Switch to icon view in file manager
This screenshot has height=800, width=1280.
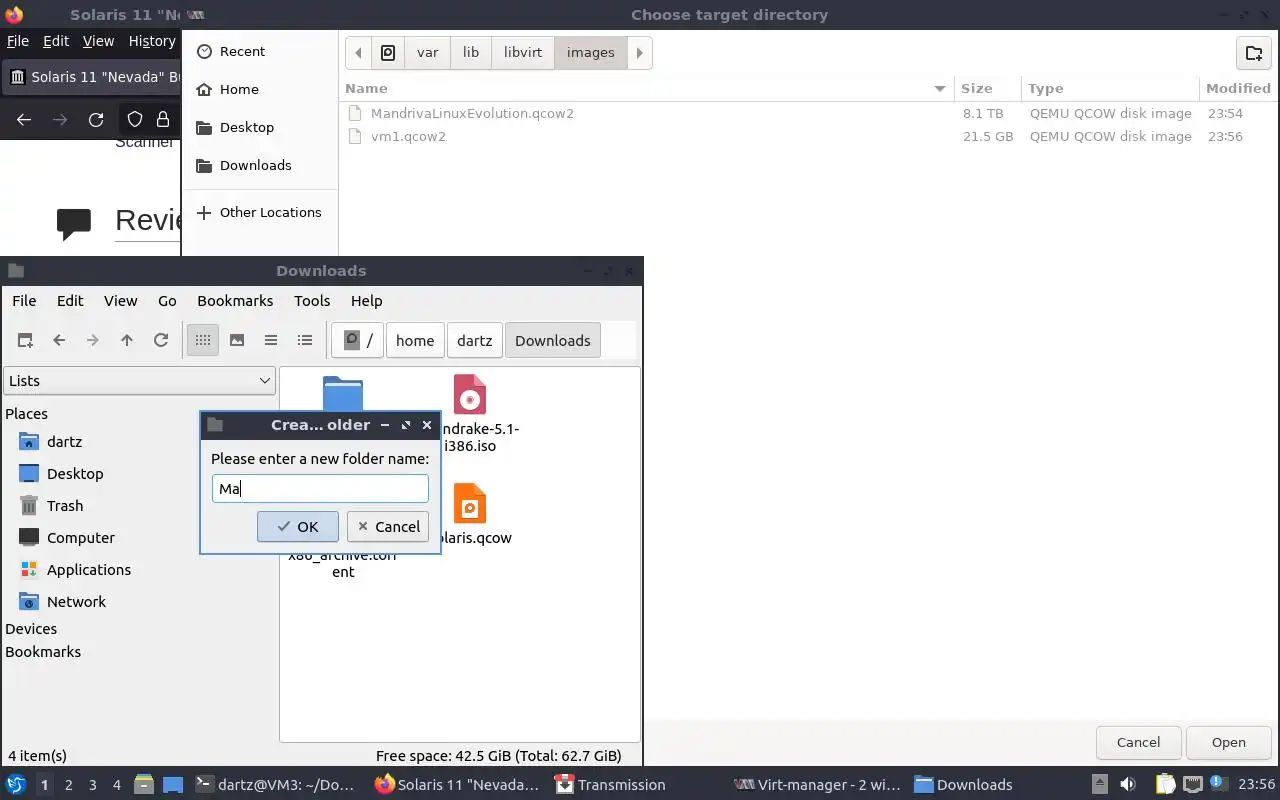(203, 340)
